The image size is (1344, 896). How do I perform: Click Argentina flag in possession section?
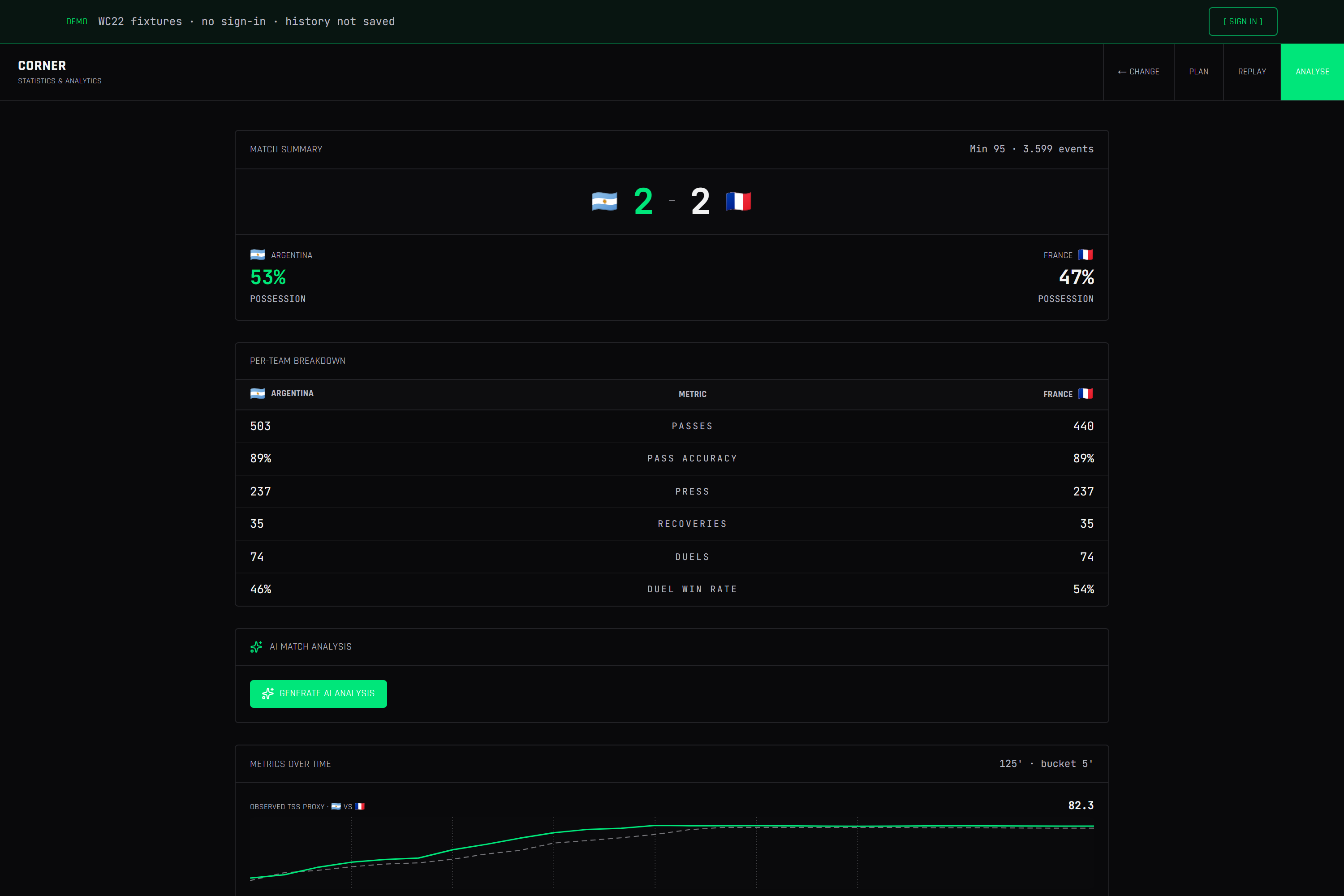[258, 255]
